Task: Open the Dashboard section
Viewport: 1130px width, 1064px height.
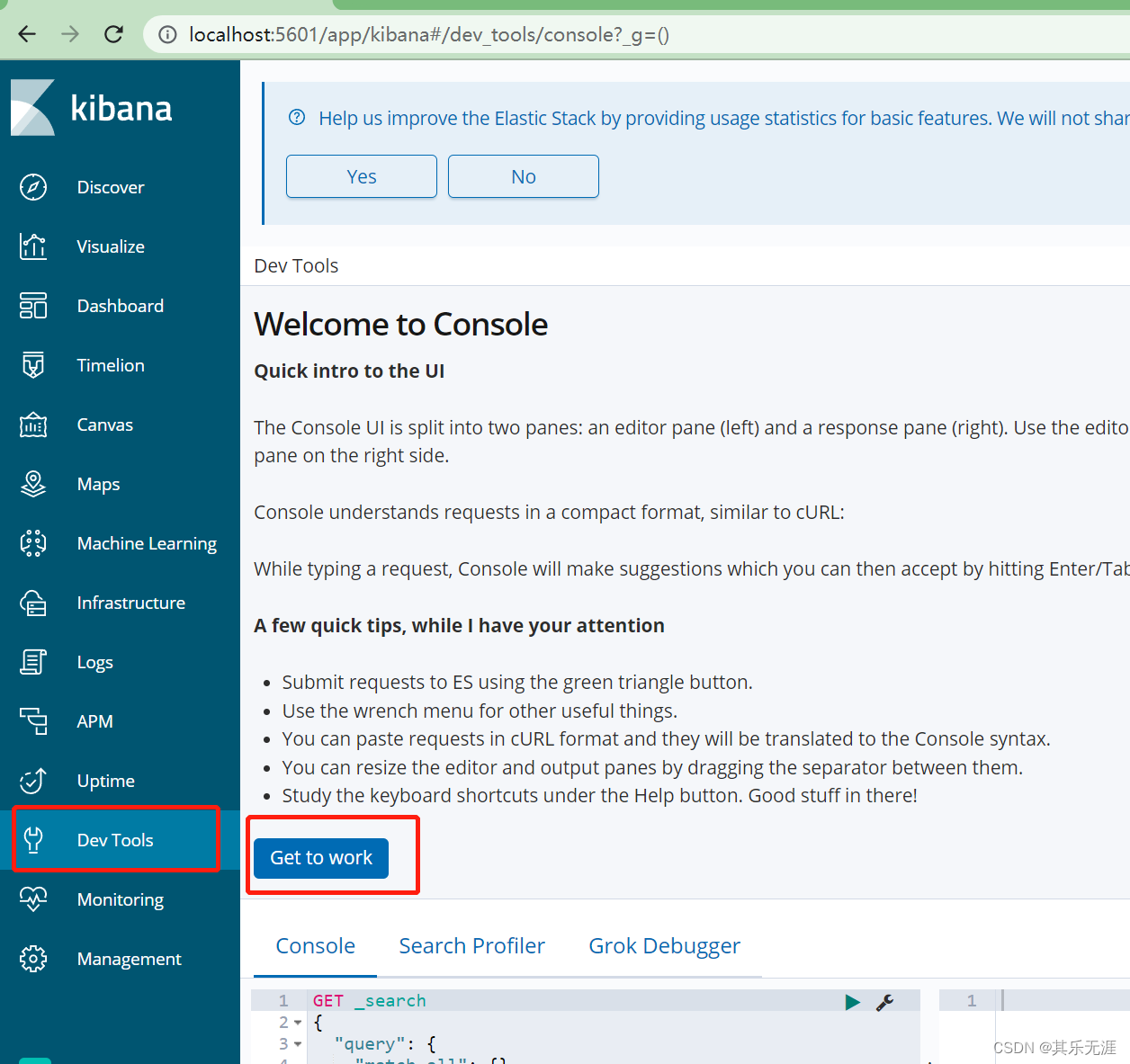Action: [x=32, y=306]
